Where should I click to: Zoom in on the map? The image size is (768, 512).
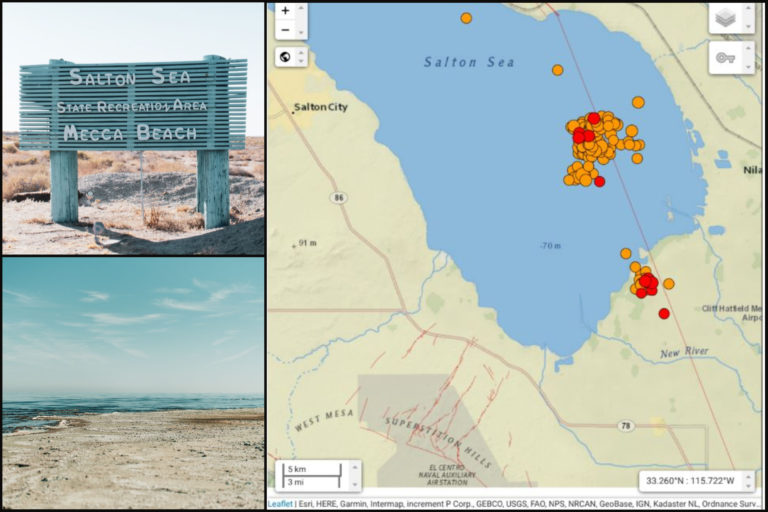click(286, 10)
